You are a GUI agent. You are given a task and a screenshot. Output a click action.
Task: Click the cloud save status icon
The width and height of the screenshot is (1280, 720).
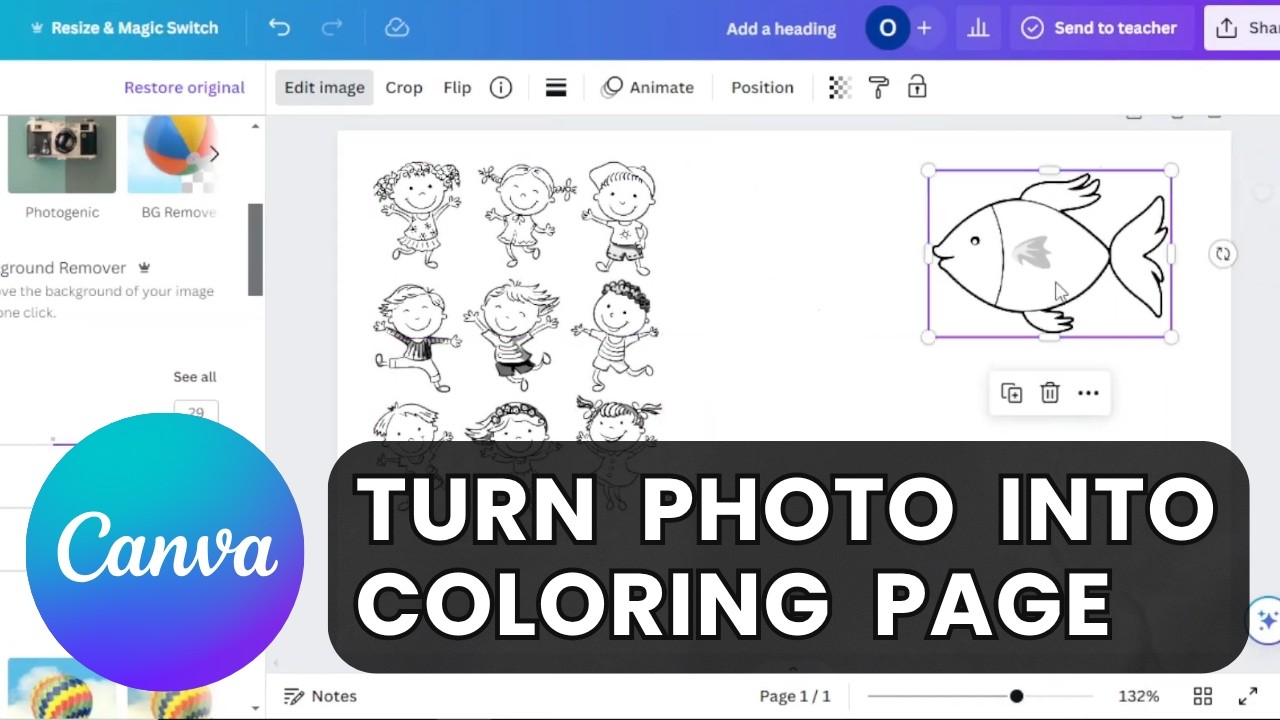coord(397,28)
